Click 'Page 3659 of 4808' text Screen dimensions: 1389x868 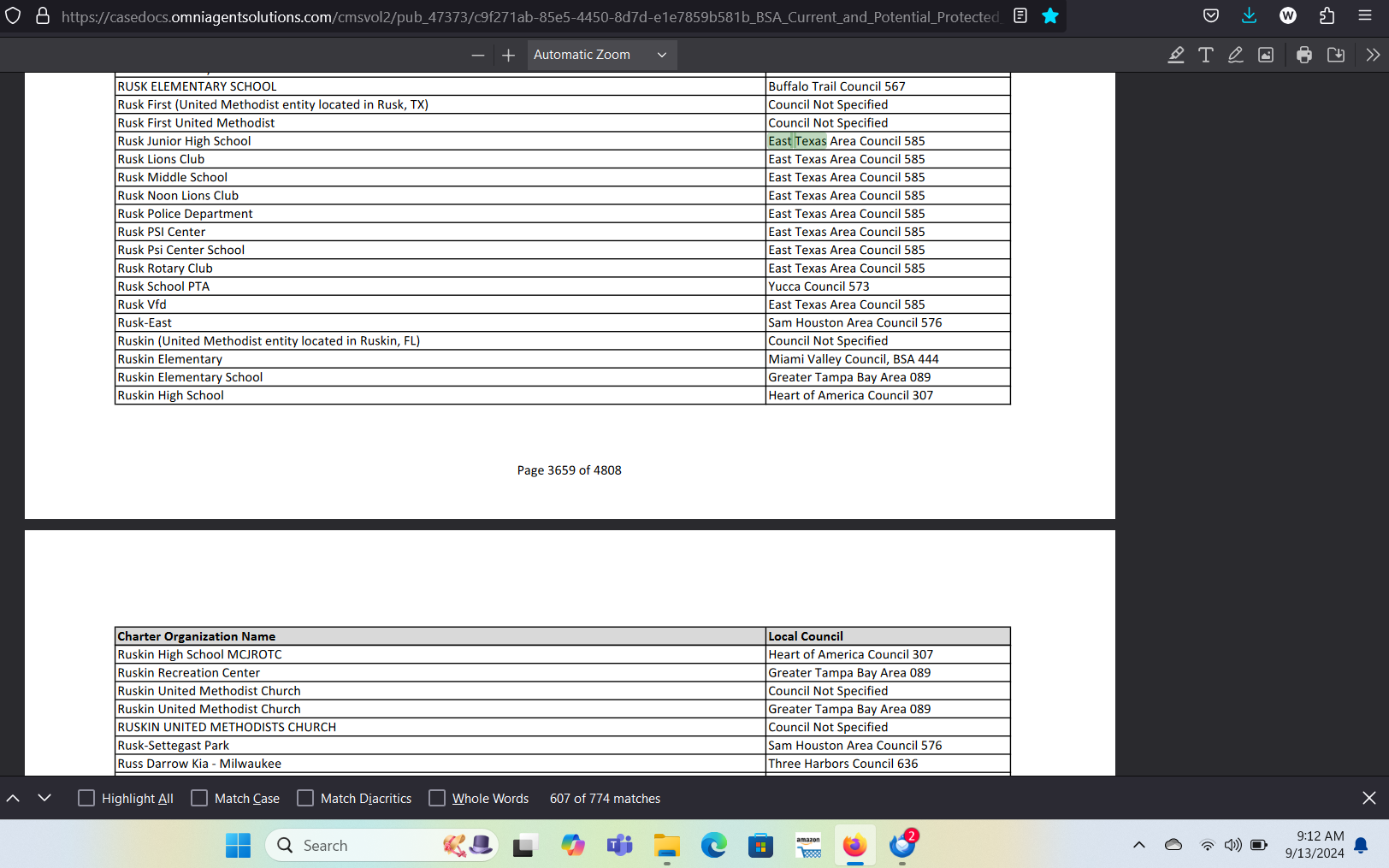pos(569,470)
